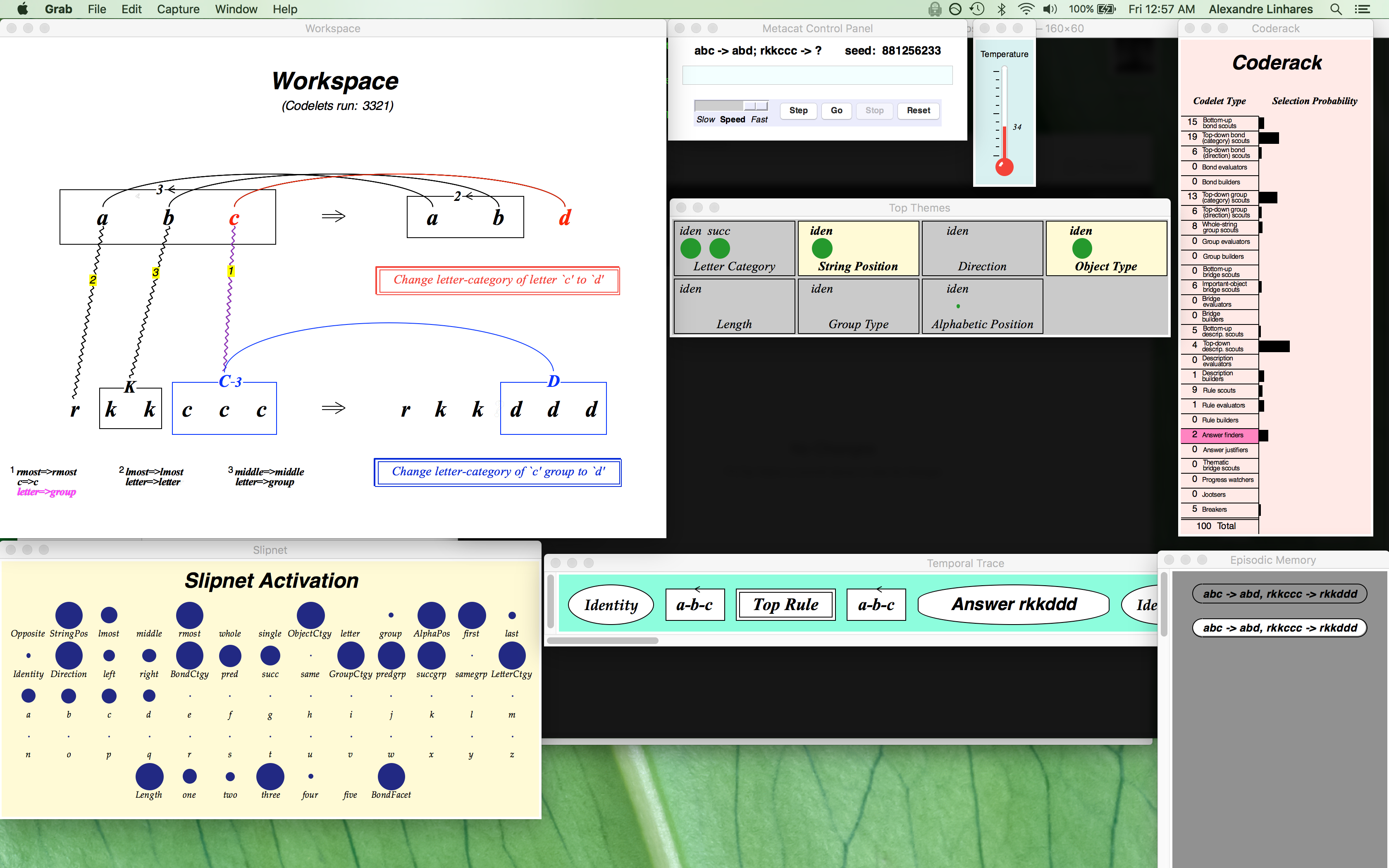Open the Apple menu

click(22, 9)
